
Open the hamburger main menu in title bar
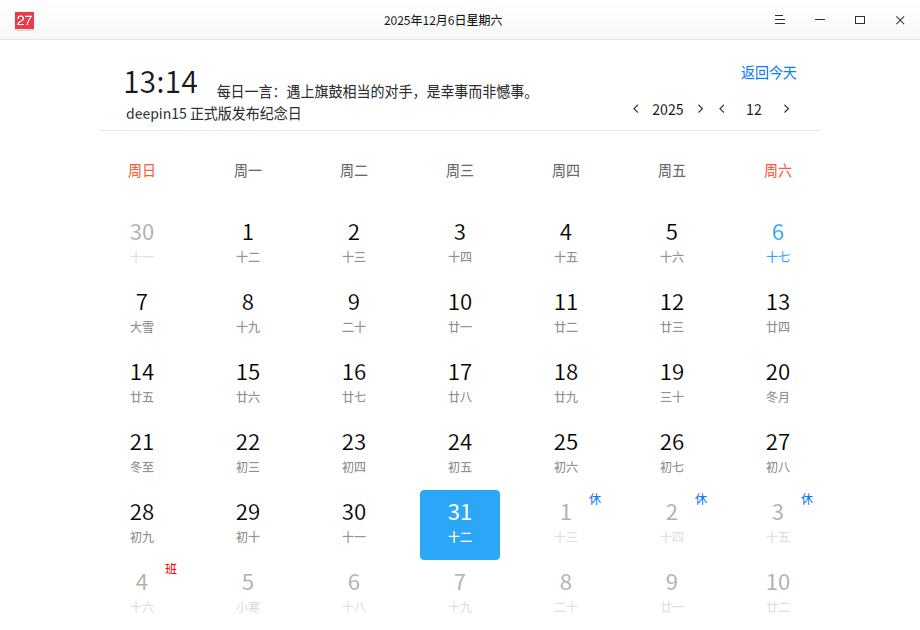(780, 20)
